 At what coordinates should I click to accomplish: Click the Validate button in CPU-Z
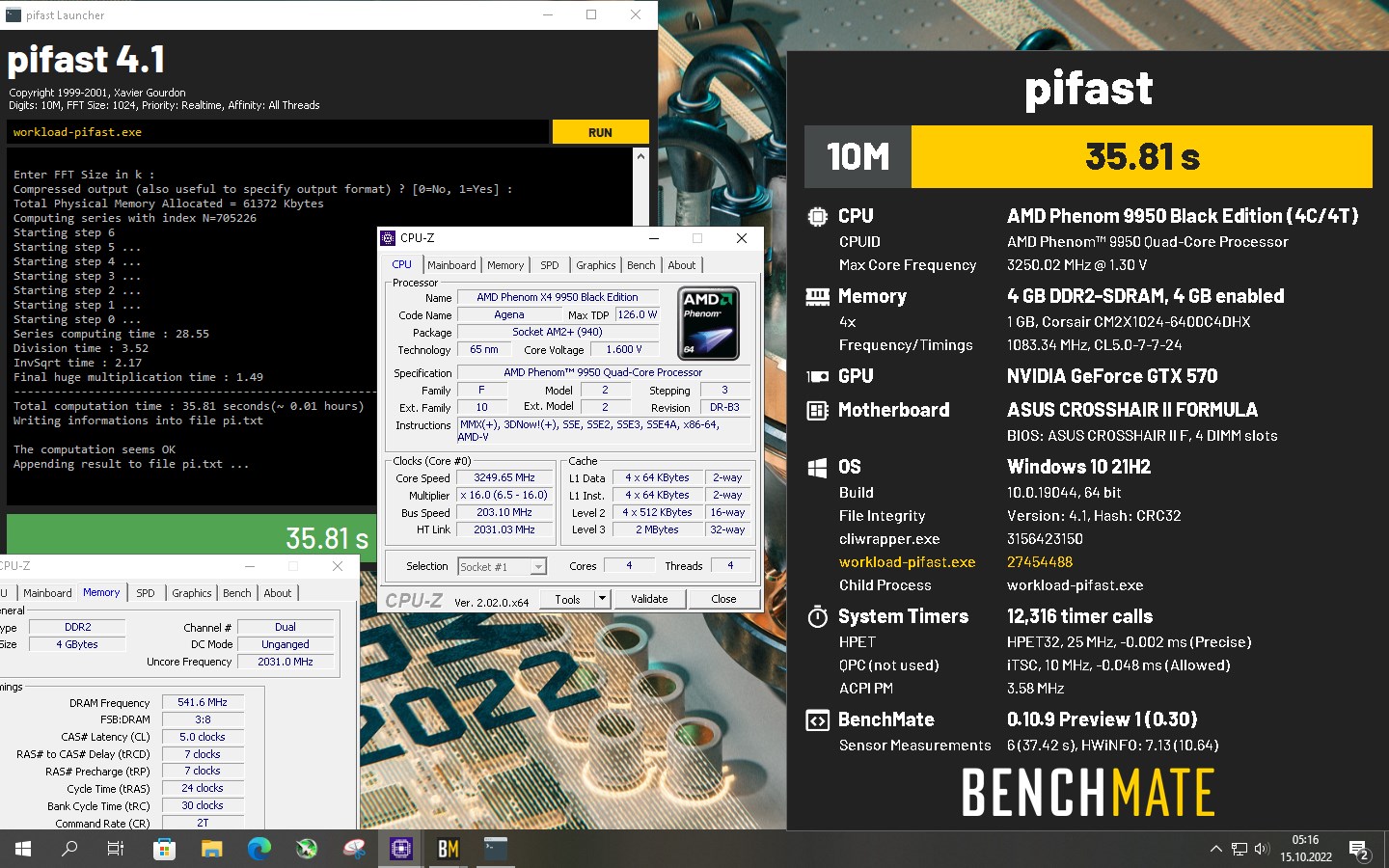(649, 599)
